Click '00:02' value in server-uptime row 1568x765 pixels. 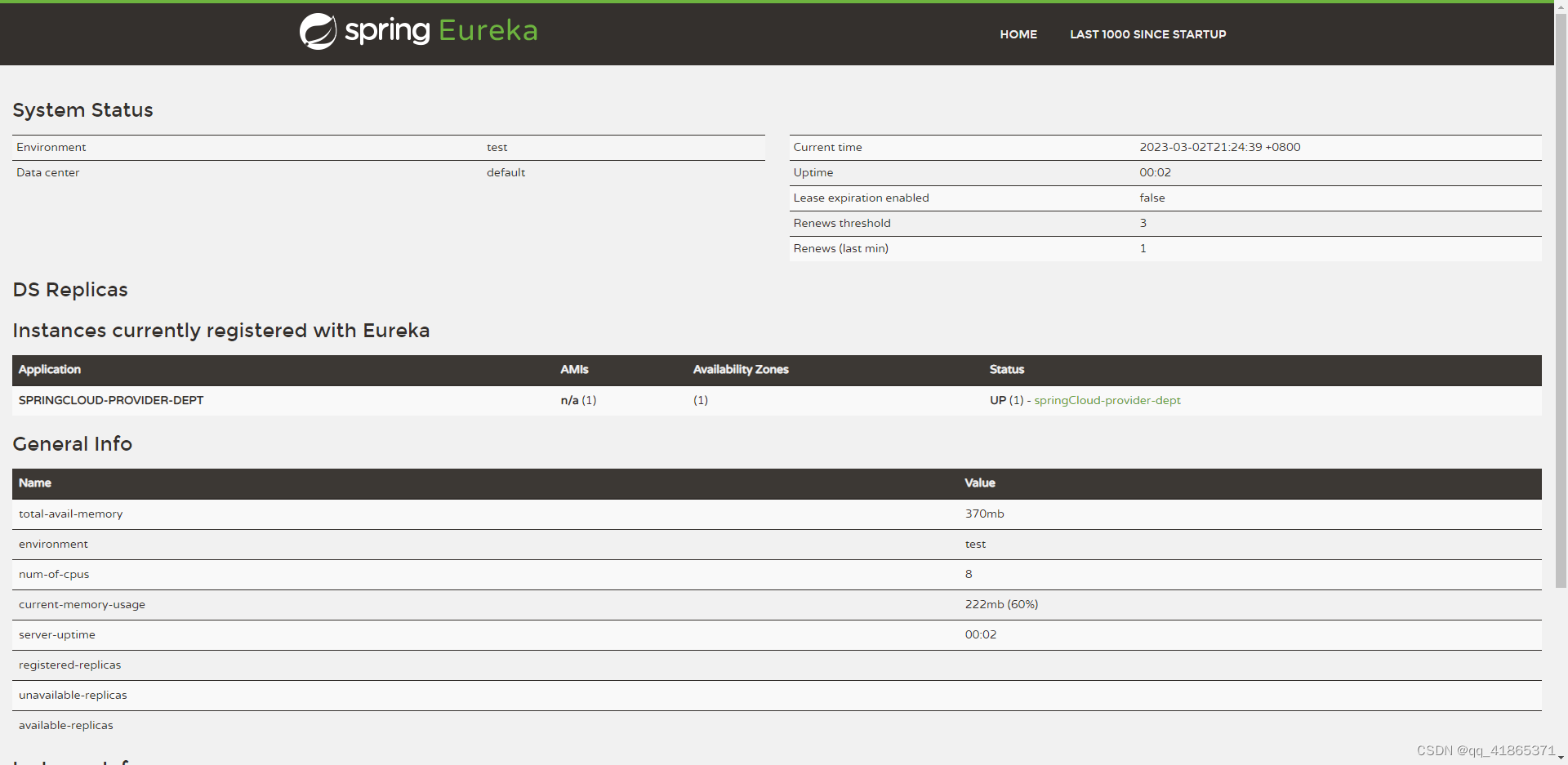click(980, 634)
